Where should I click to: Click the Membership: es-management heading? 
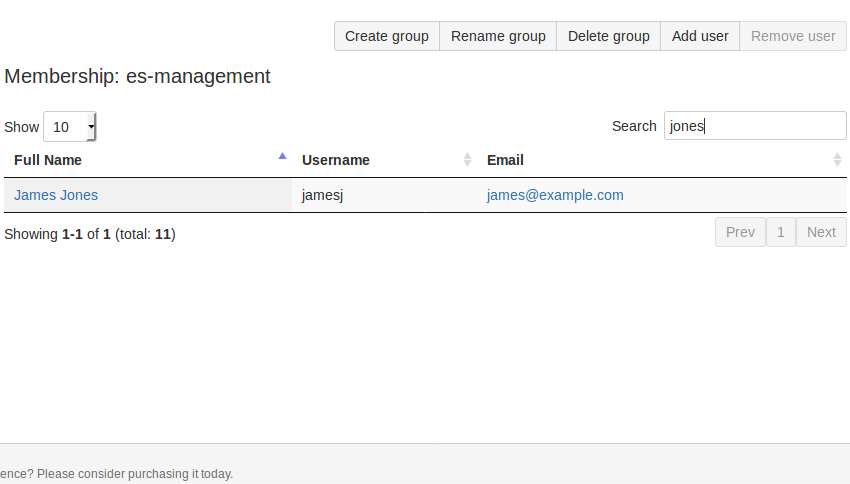pos(138,76)
